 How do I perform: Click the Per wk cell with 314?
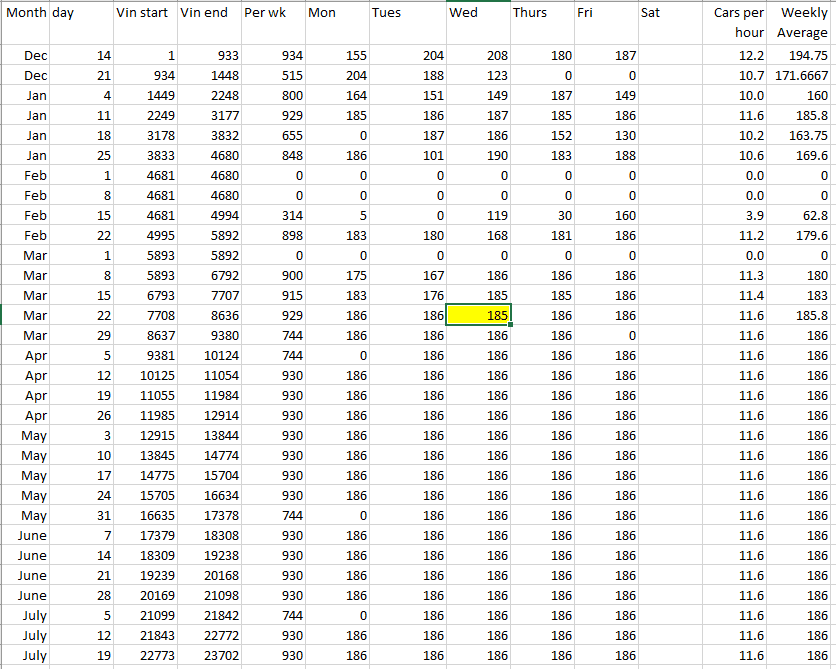[x=272, y=216]
